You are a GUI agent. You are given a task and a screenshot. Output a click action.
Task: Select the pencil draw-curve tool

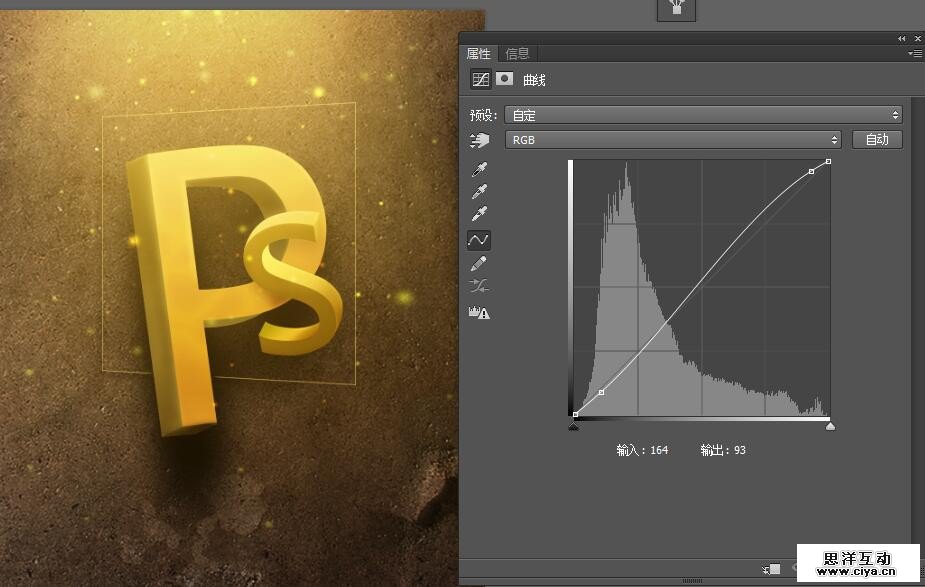pos(479,263)
